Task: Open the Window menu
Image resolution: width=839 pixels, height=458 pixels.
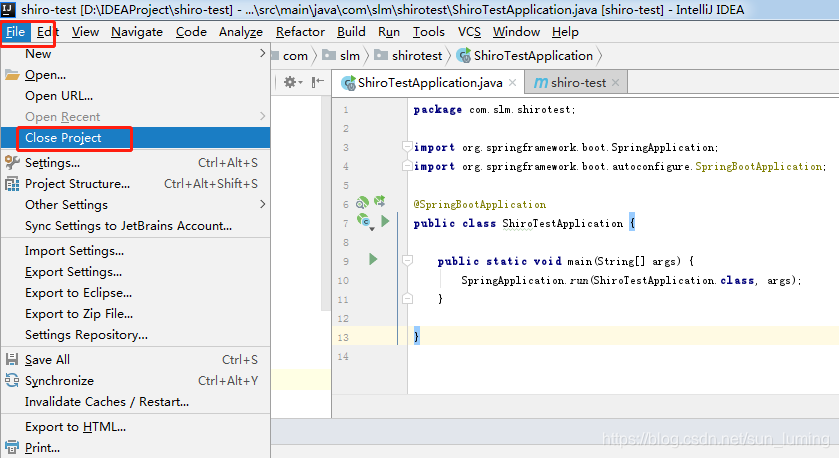Action: point(516,32)
